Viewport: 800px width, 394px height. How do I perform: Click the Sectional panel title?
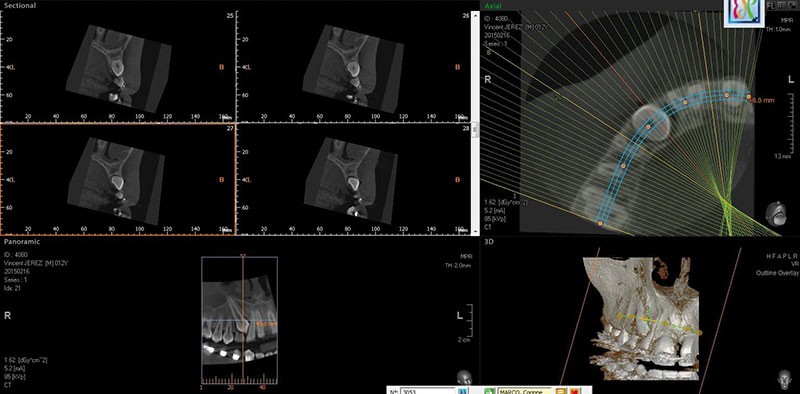[20, 6]
